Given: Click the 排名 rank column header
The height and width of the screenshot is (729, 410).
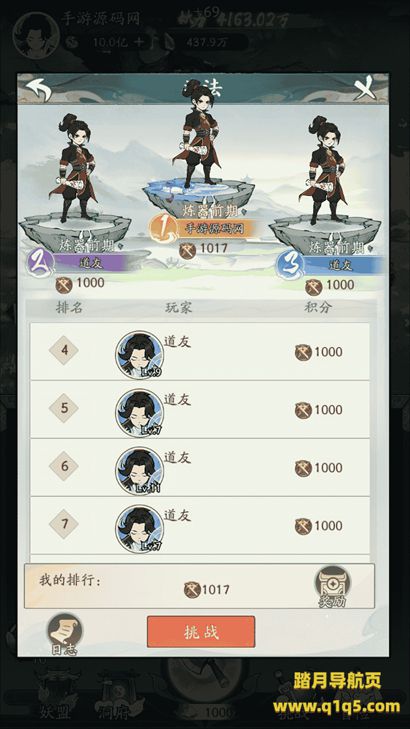Looking at the screenshot, I should click(69, 307).
